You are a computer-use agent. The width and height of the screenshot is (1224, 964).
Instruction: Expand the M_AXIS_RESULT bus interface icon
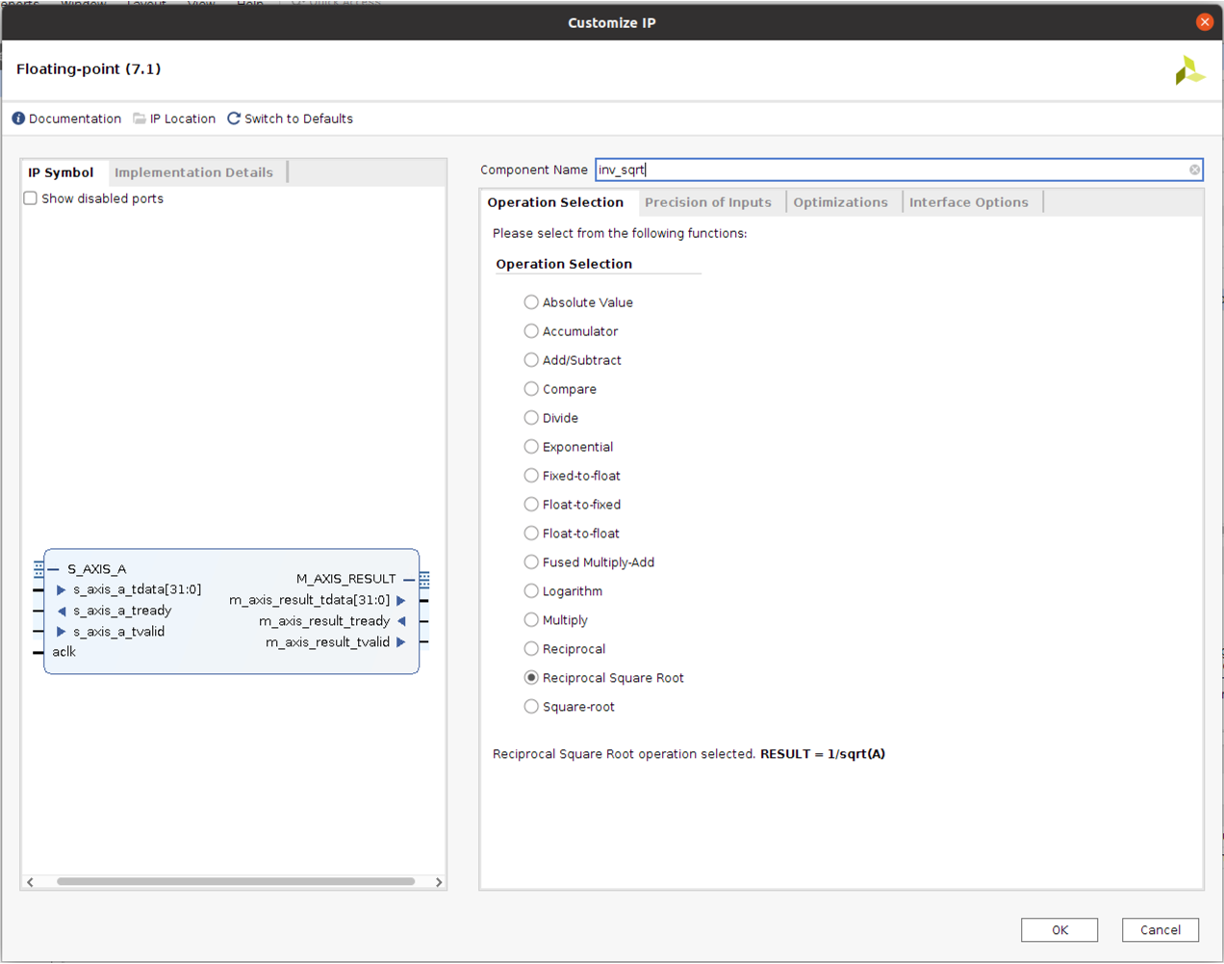(424, 579)
